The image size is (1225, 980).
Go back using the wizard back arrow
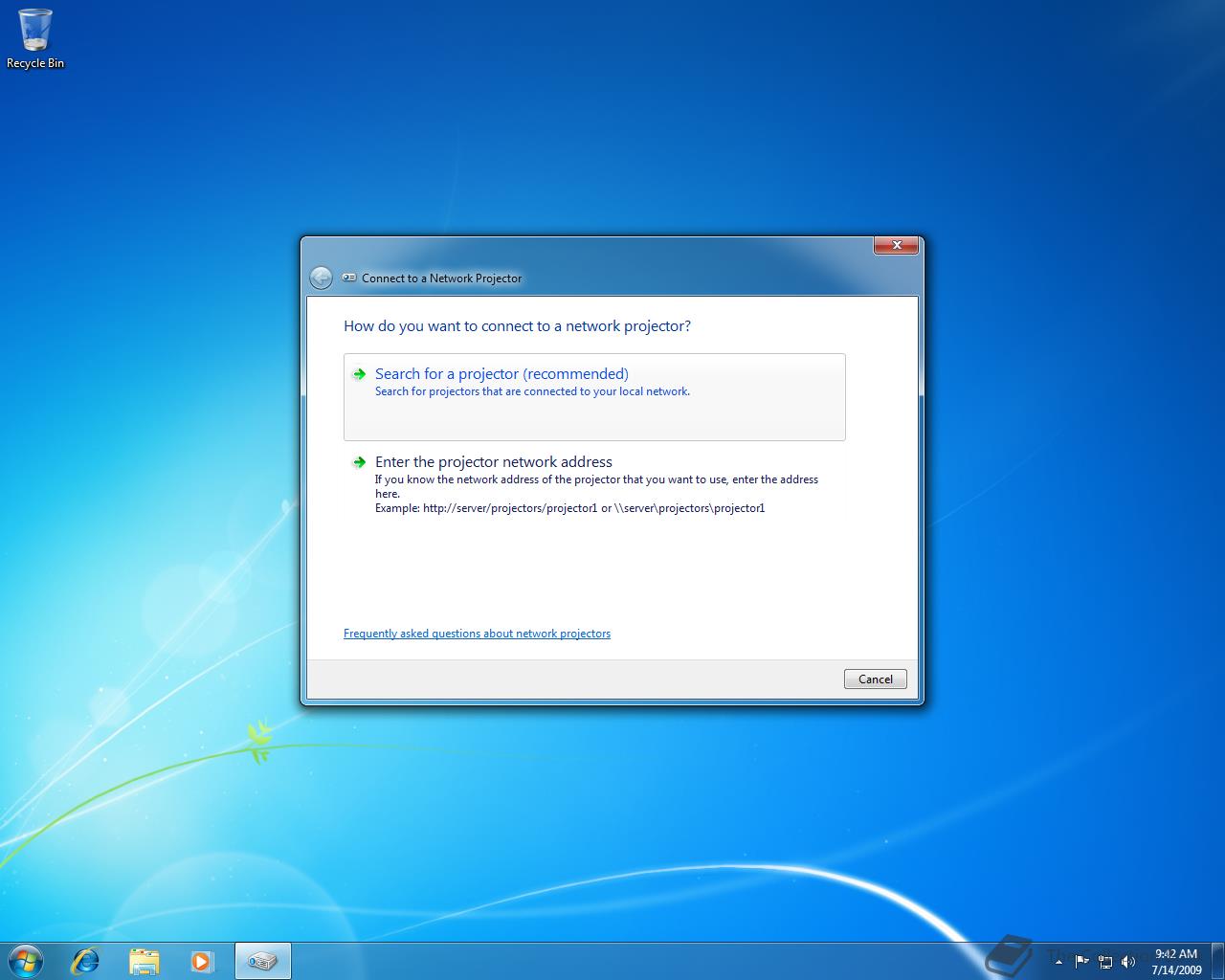coord(321,278)
